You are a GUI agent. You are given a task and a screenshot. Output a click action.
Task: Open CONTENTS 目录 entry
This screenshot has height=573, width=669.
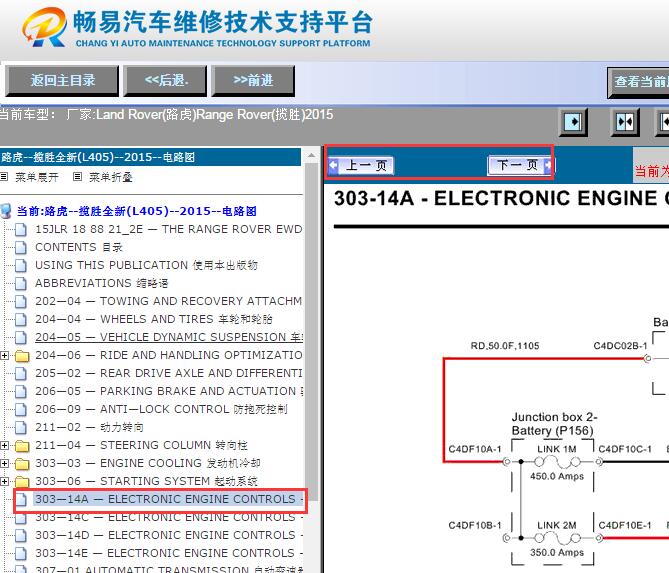pyautogui.click(x=79, y=247)
